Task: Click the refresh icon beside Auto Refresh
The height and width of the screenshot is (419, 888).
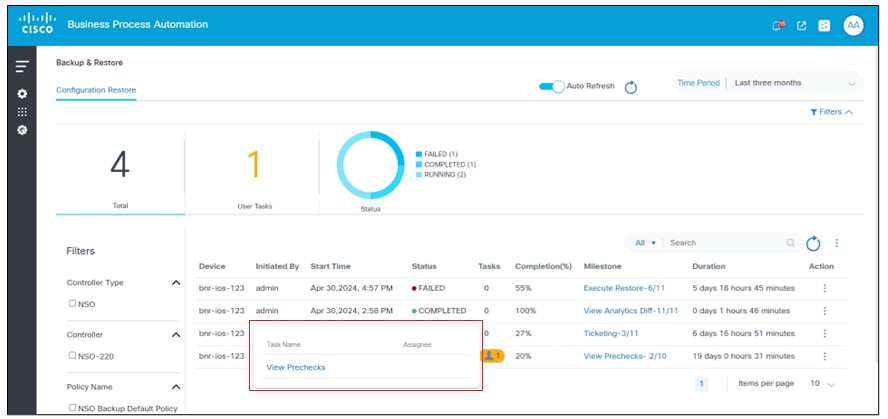Action: [631, 87]
